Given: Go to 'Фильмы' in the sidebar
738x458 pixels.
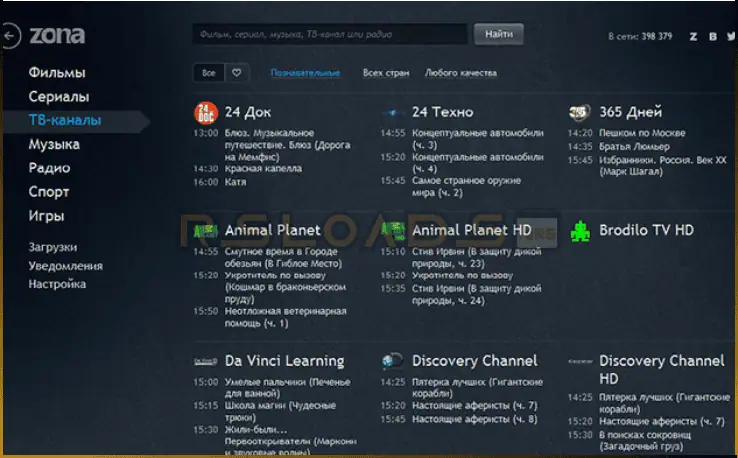Looking at the screenshot, I should (57, 73).
